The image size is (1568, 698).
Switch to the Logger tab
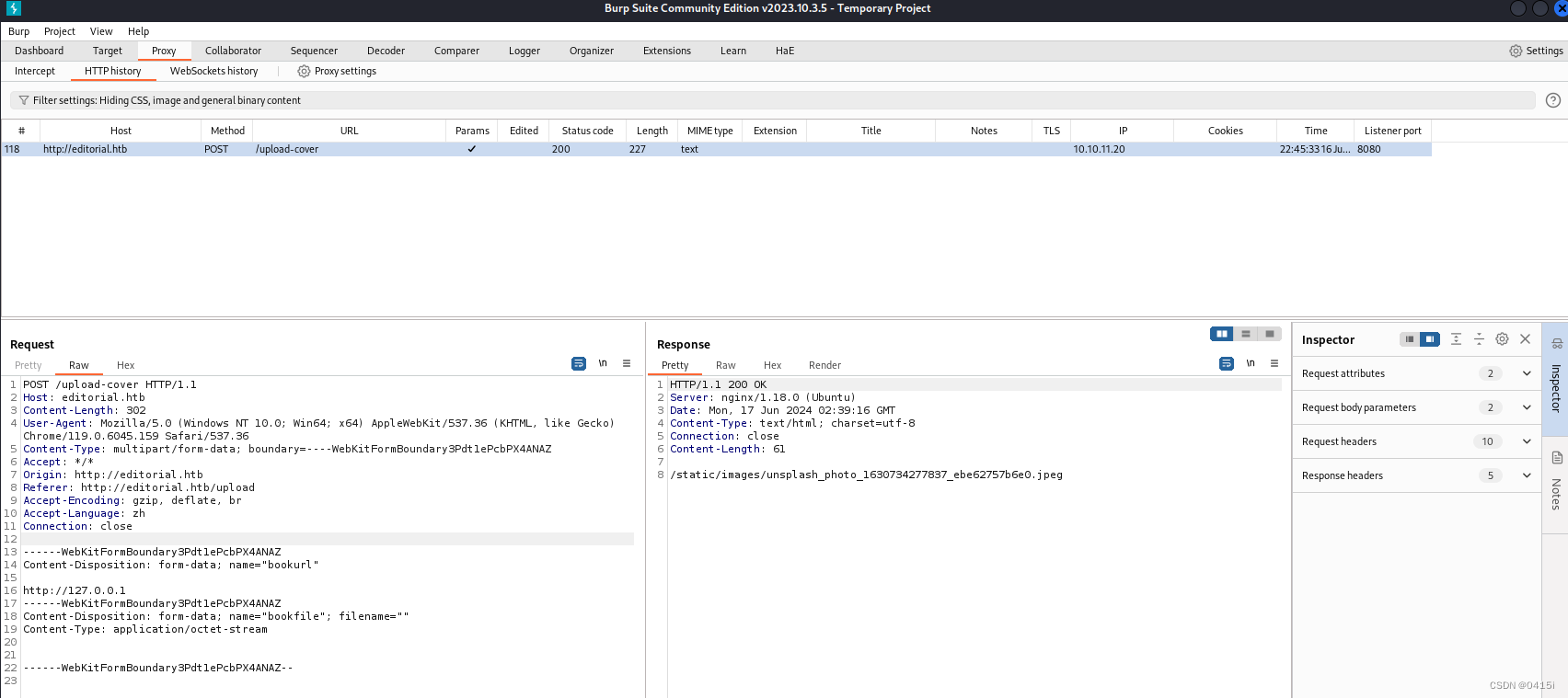coord(525,51)
